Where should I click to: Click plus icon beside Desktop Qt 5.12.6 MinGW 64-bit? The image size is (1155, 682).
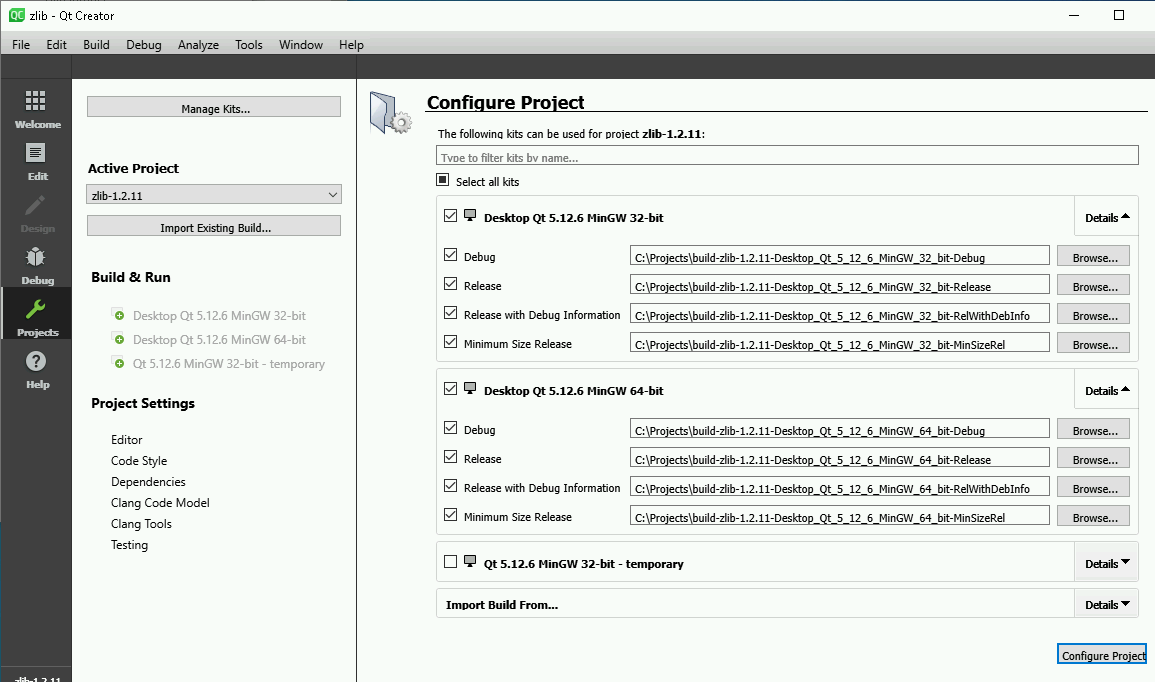[x=119, y=339]
